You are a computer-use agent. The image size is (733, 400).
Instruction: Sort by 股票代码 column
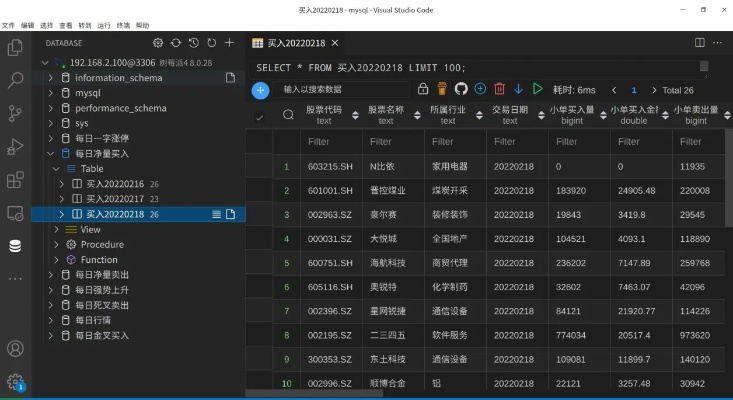[x=355, y=115]
